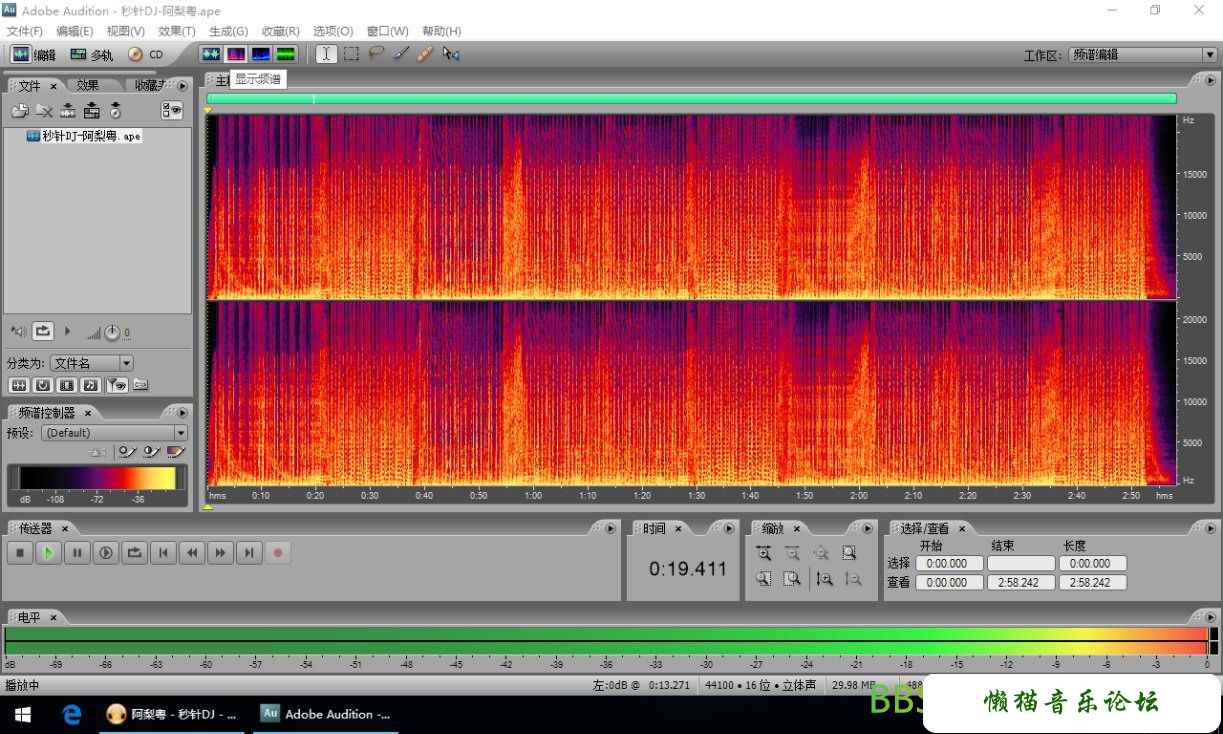
Task: Toggle the file options visibility button
Action: coord(173,111)
